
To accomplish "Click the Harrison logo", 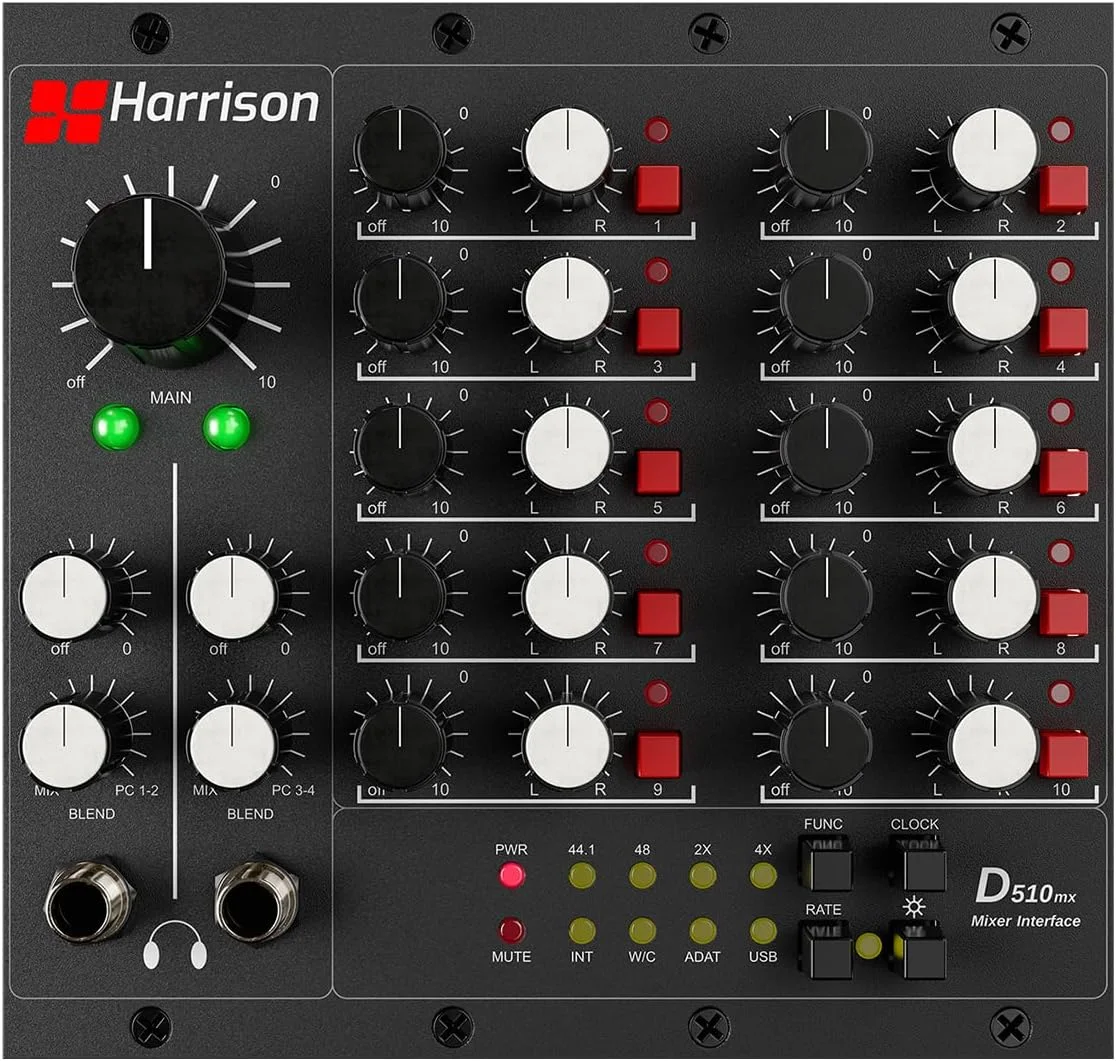I will click(x=172, y=108).
